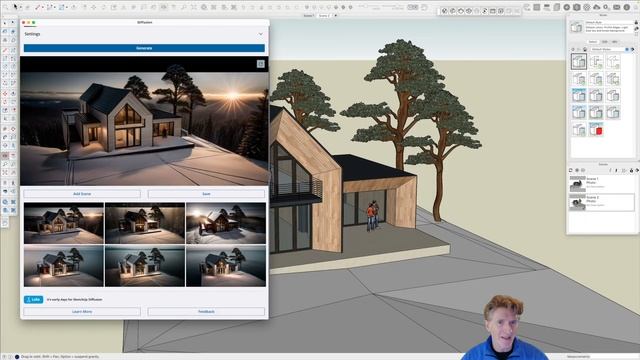Screen dimensions: 640x360
Task: Click the details arrow icon beside styles dropdown
Action: pos(633,49)
